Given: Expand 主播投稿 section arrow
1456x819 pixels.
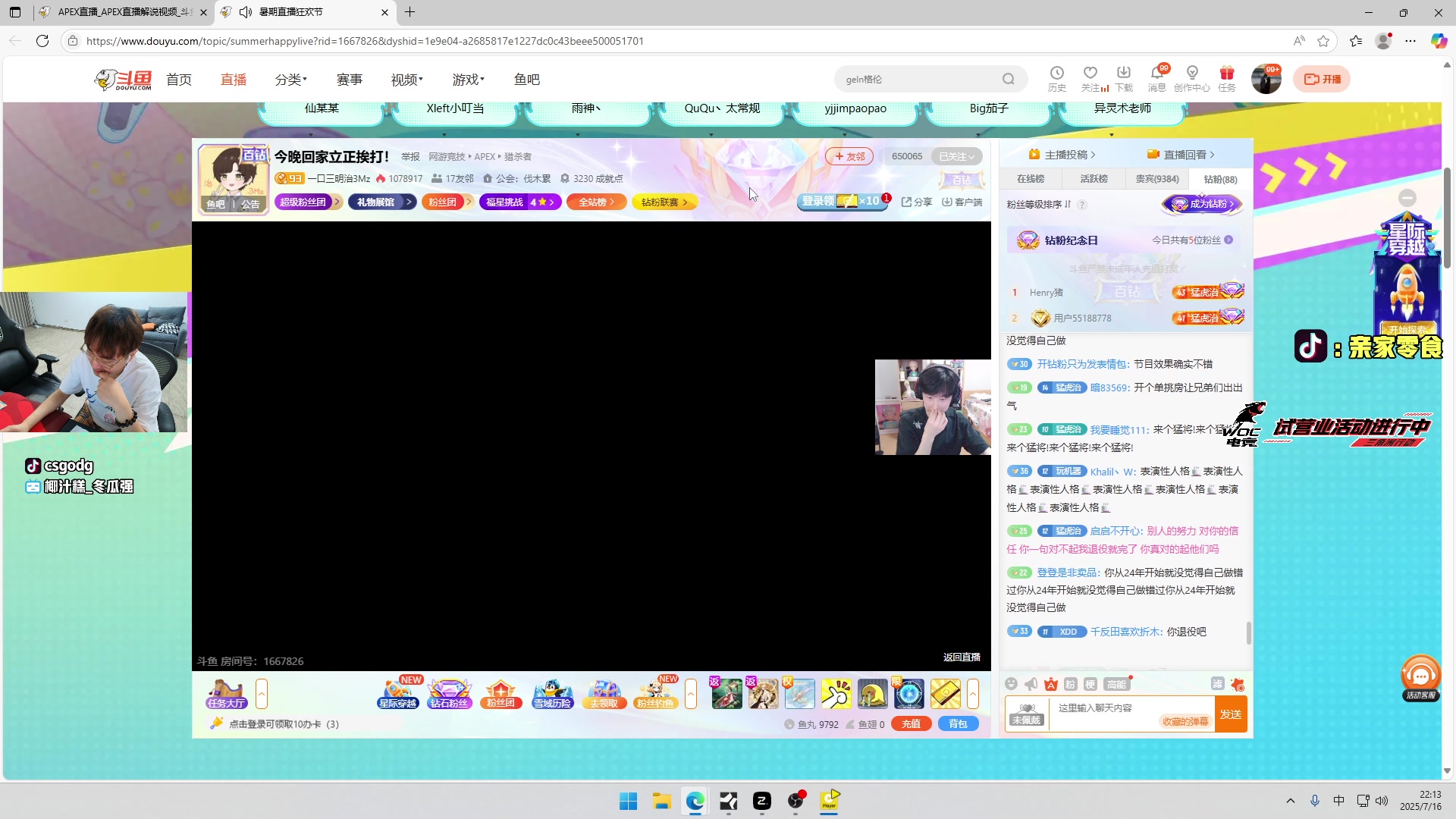Looking at the screenshot, I should 1062,155.
